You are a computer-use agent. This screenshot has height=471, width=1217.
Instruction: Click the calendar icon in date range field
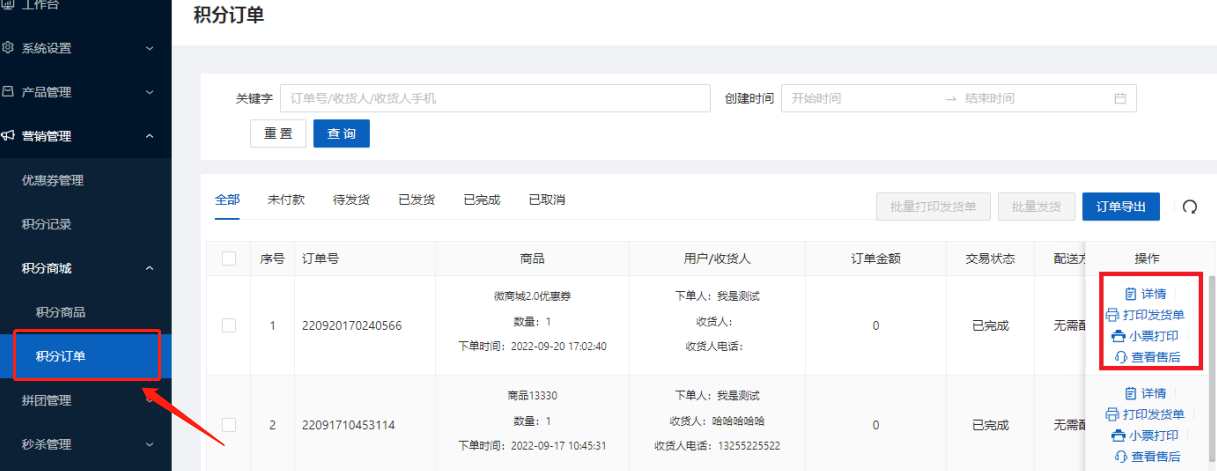click(x=1120, y=98)
